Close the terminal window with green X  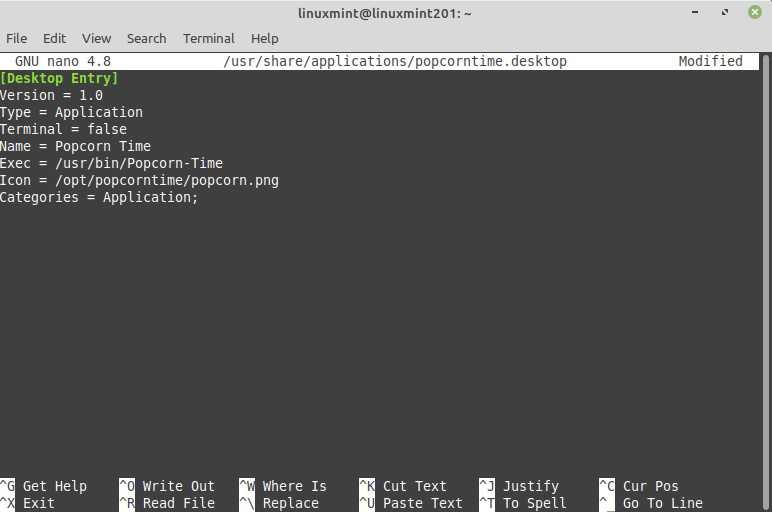755,12
